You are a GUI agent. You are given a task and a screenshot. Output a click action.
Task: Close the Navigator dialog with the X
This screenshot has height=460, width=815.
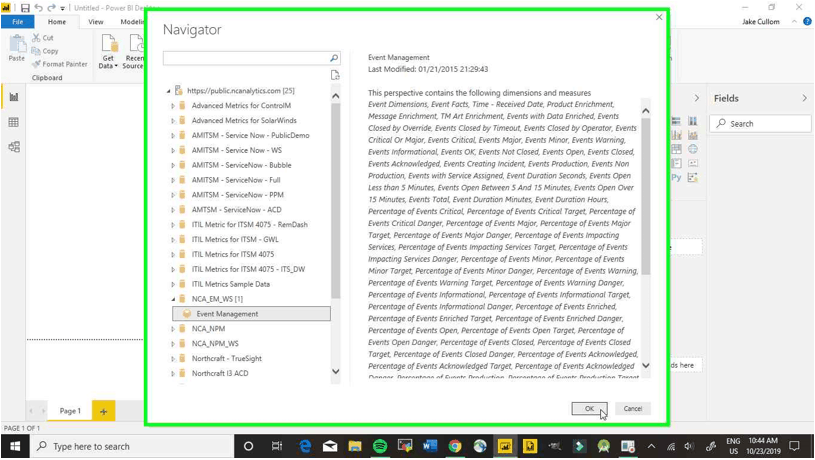659,17
